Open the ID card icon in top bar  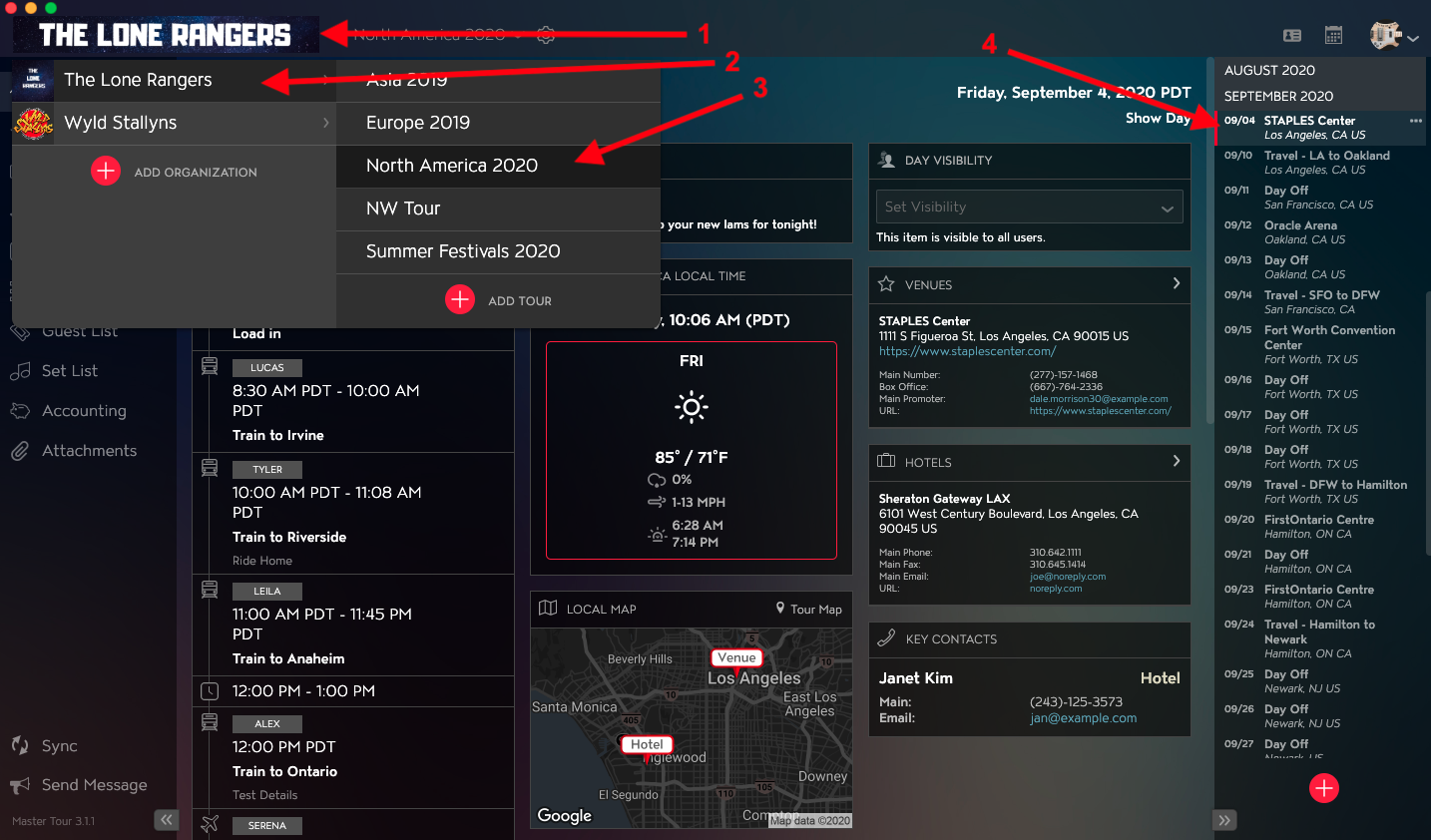(1292, 35)
